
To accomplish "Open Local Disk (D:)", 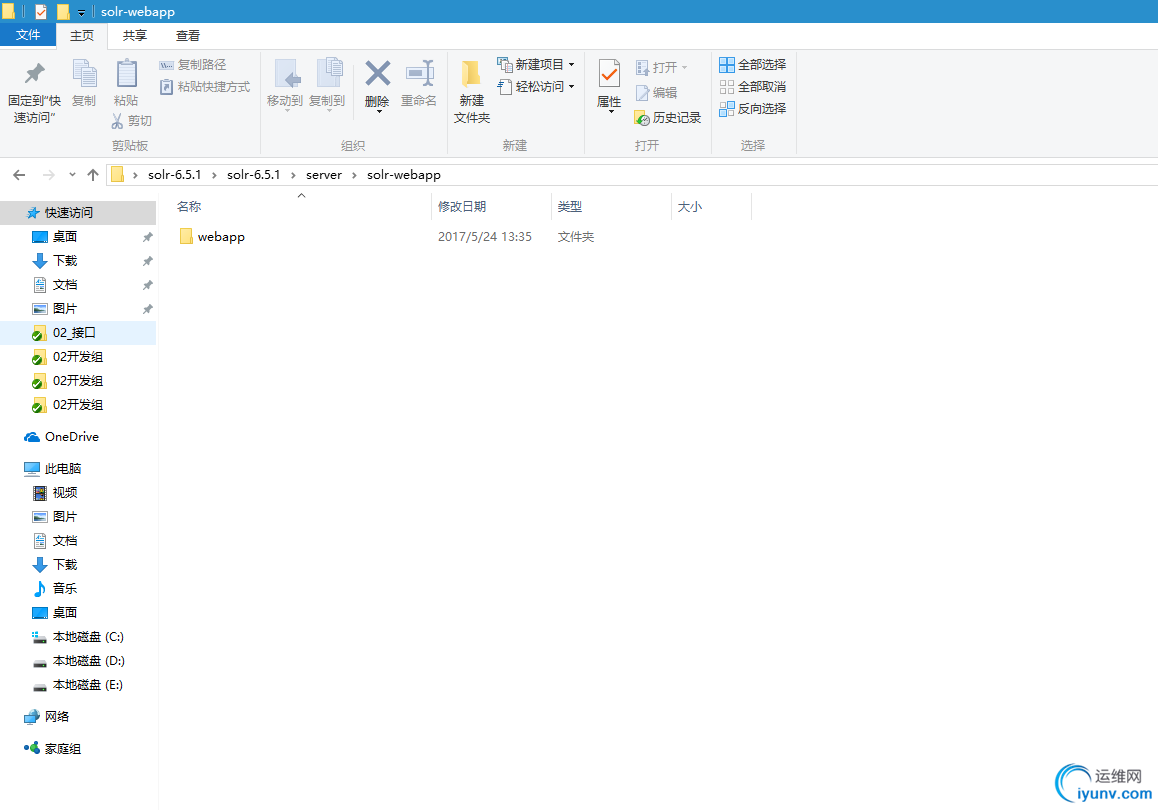I will click(78, 661).
